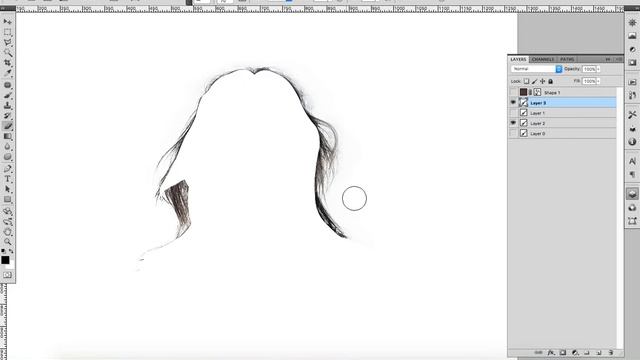This screenshot has width=640, height=360.
Task: Open the blend mode dropdown
Action: click(x=537, y=69)
